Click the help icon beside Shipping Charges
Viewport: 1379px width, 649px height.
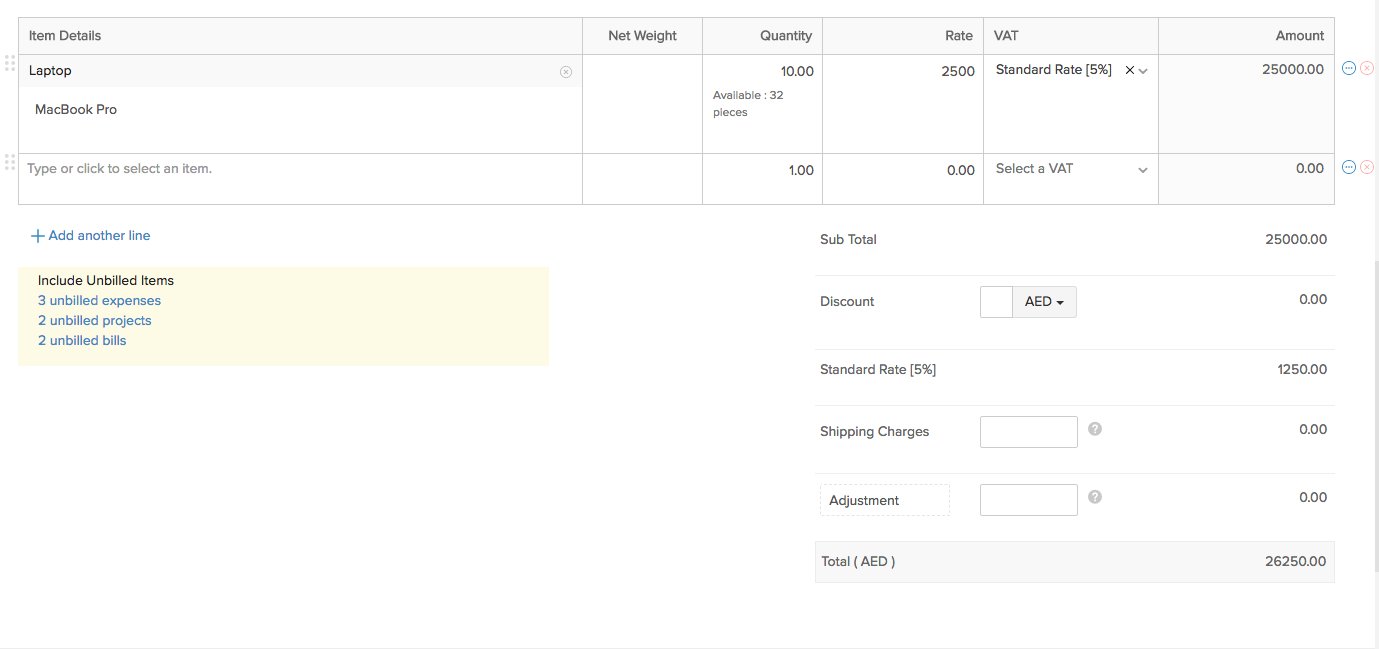(x=1094, y=428)
